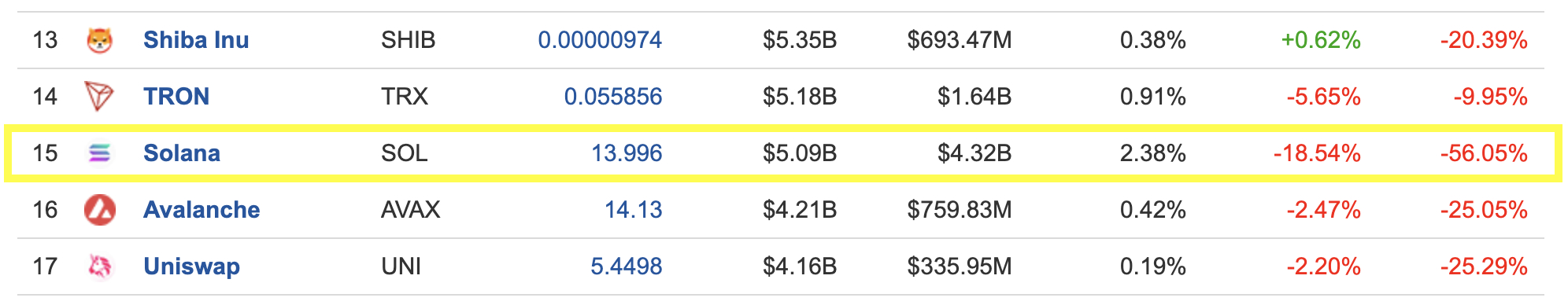Open the Avalanche coin link

[x=202, y=210]
